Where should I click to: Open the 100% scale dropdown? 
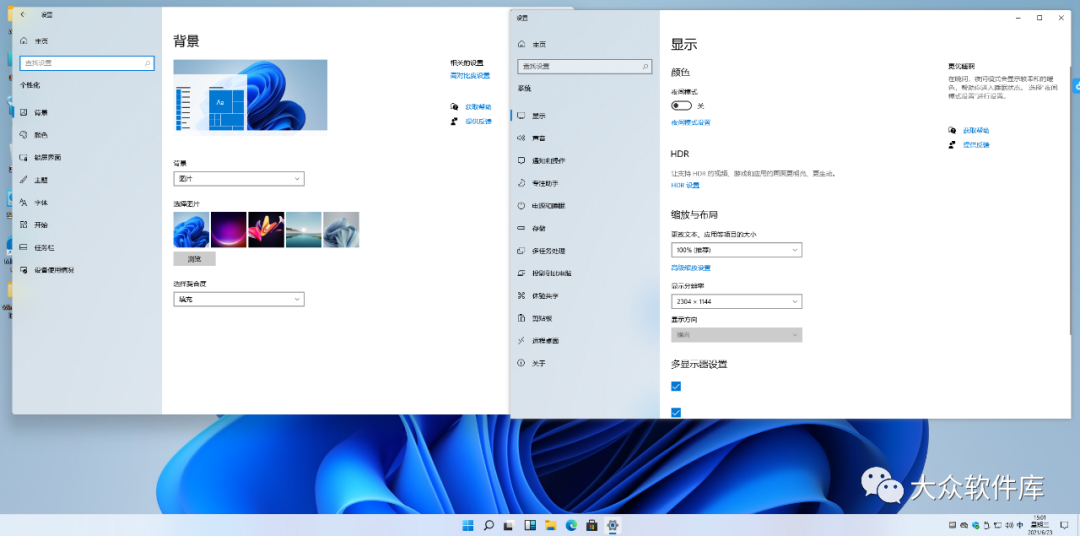pyautogui.click(x=736, y=249)
